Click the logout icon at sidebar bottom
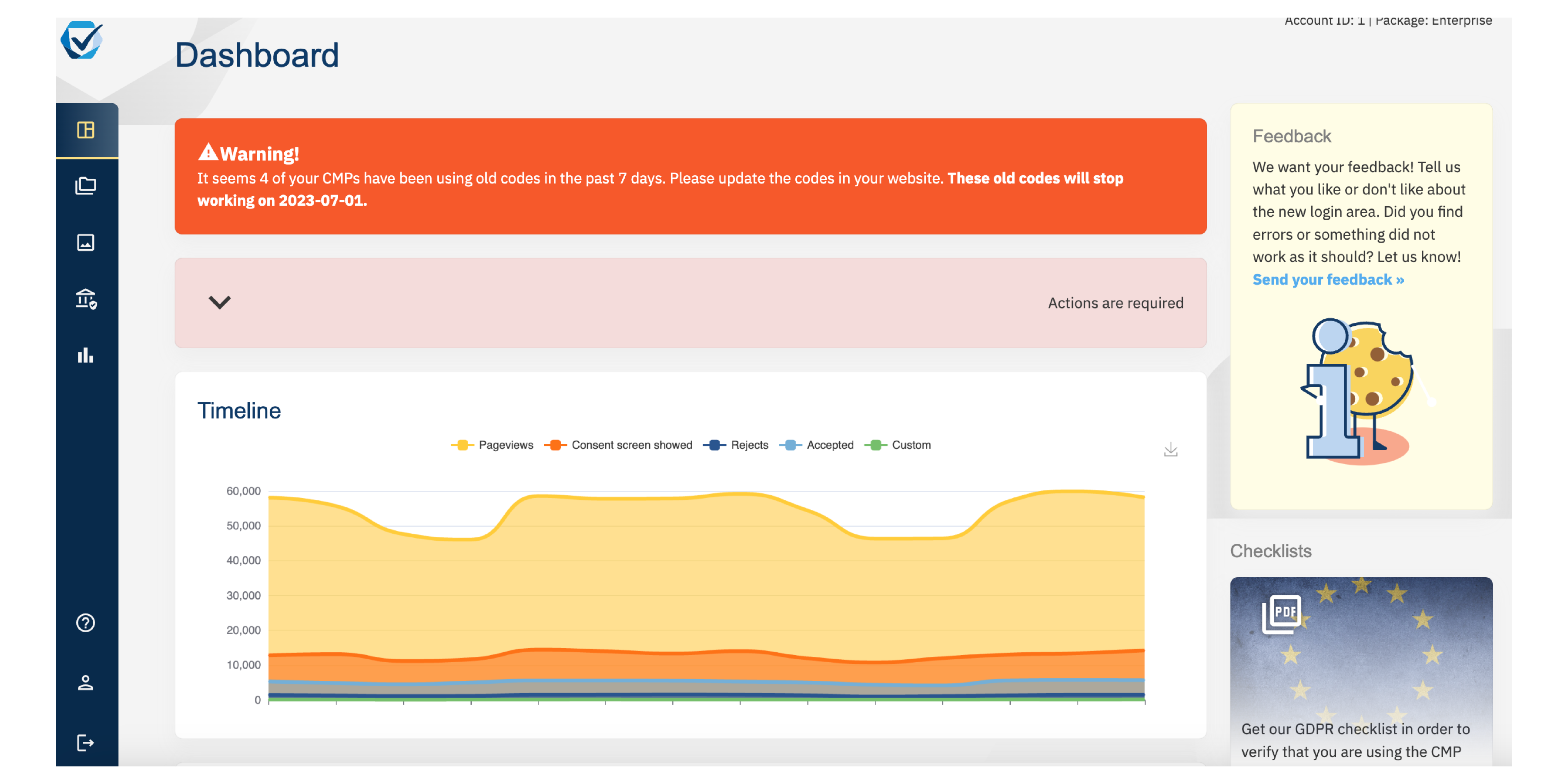The width and height of the screenshot is (1568, 784). tap(86, 742)
